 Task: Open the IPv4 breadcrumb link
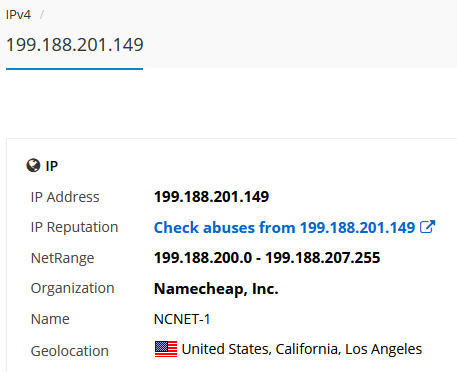click(x=18, y=15)
